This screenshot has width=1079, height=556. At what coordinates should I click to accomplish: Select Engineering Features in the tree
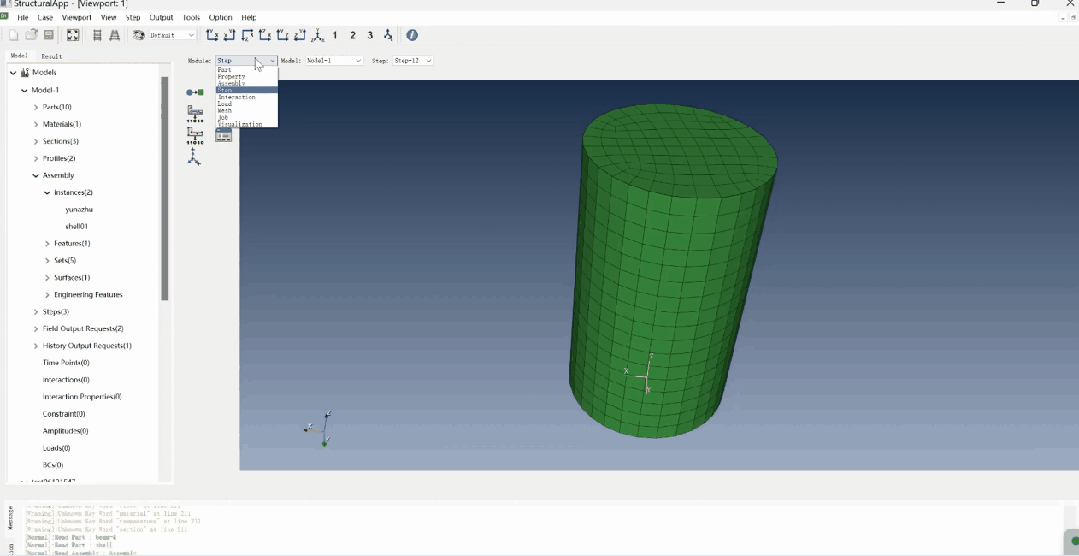click(88, 295)
